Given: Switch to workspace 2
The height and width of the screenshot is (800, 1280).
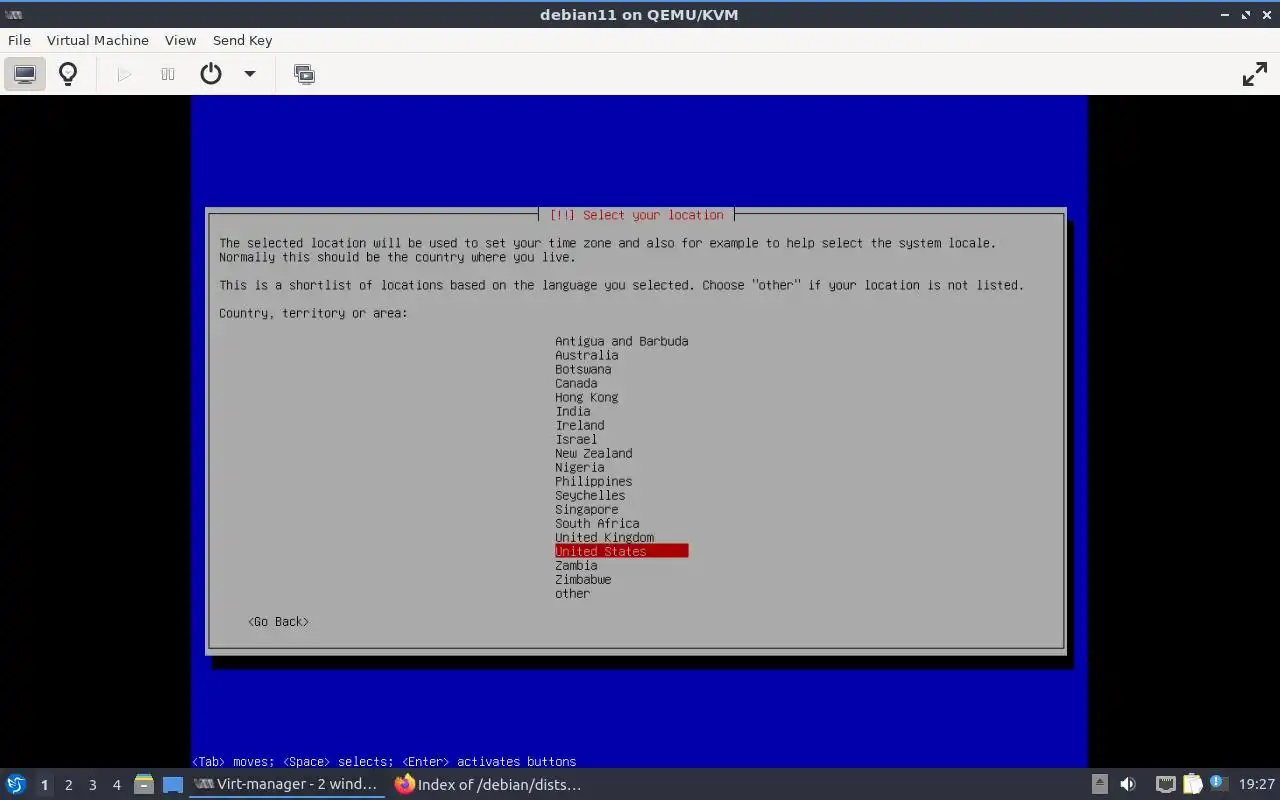Looking at the screenshot, I should (x=68, y=785).
